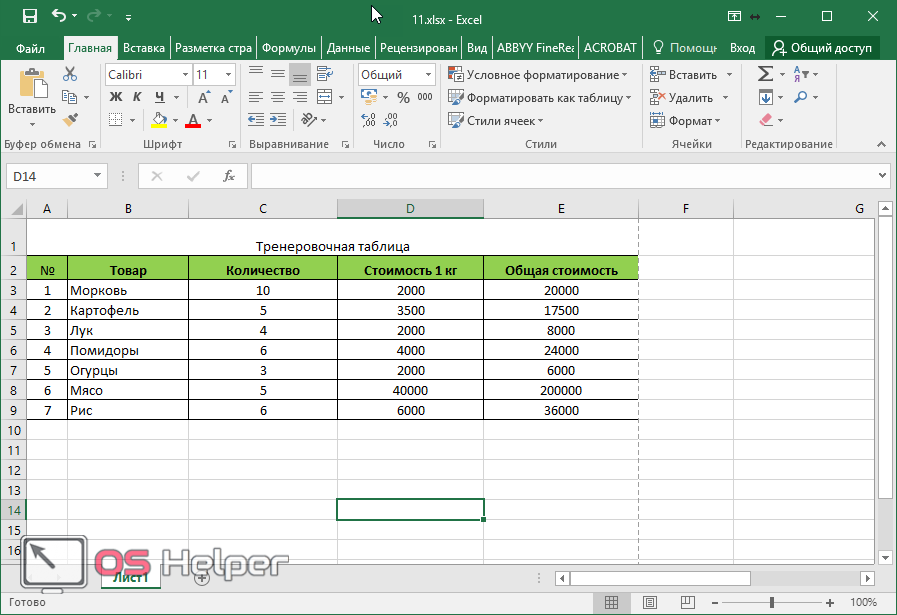Click the Общий доступ share button
Viewport: 897px width, 615px height.
point(821,47)
